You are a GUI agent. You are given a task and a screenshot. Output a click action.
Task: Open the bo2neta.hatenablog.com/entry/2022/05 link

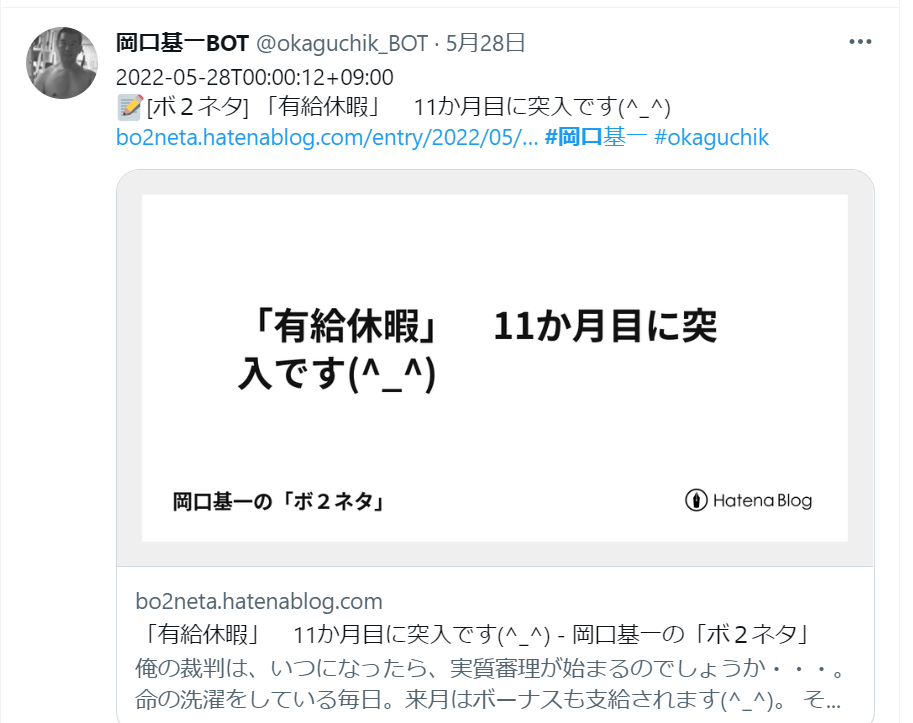coord(327,137)
